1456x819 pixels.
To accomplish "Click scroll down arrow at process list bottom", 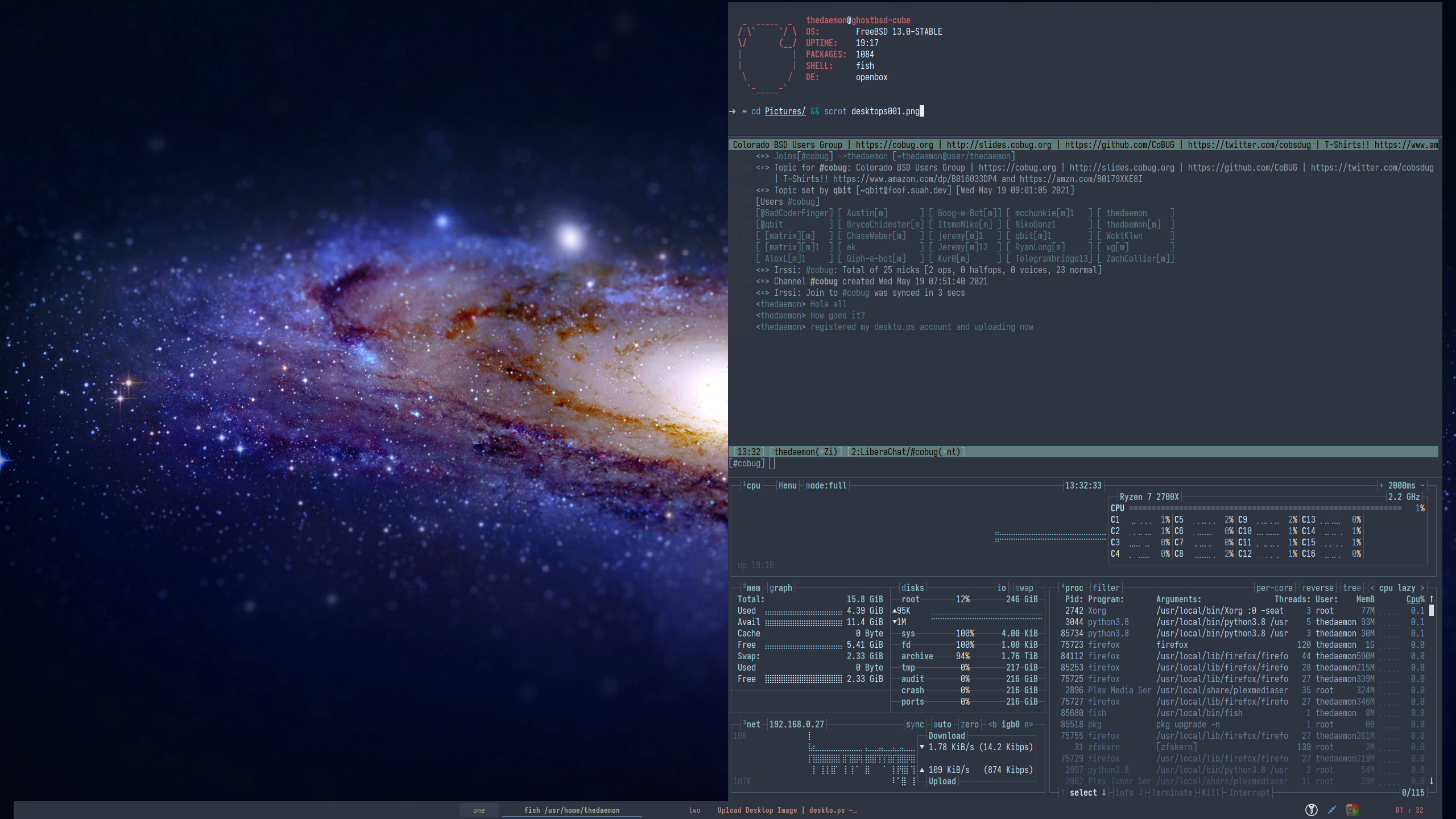I will [1431, 781].
